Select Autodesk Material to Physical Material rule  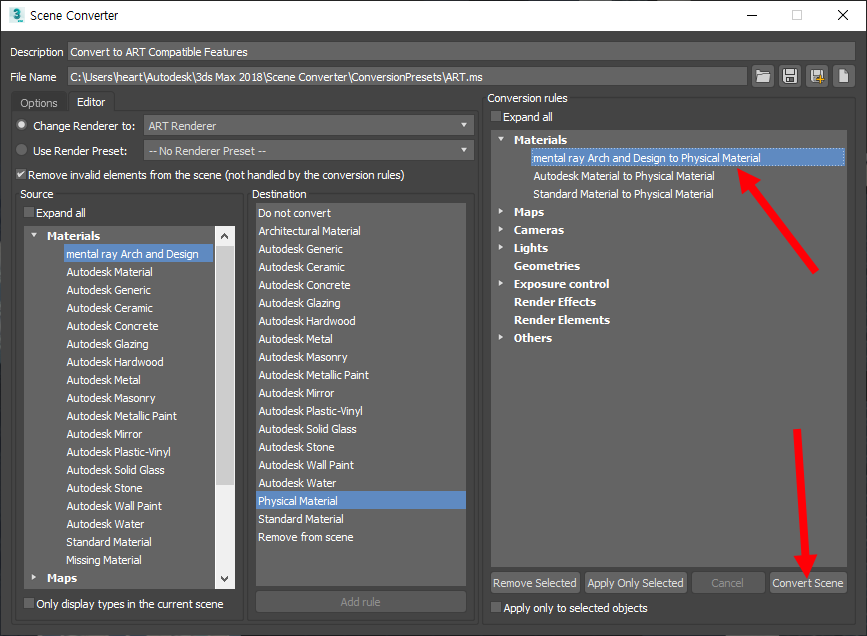pyautogui.click(x=624, y=176)
